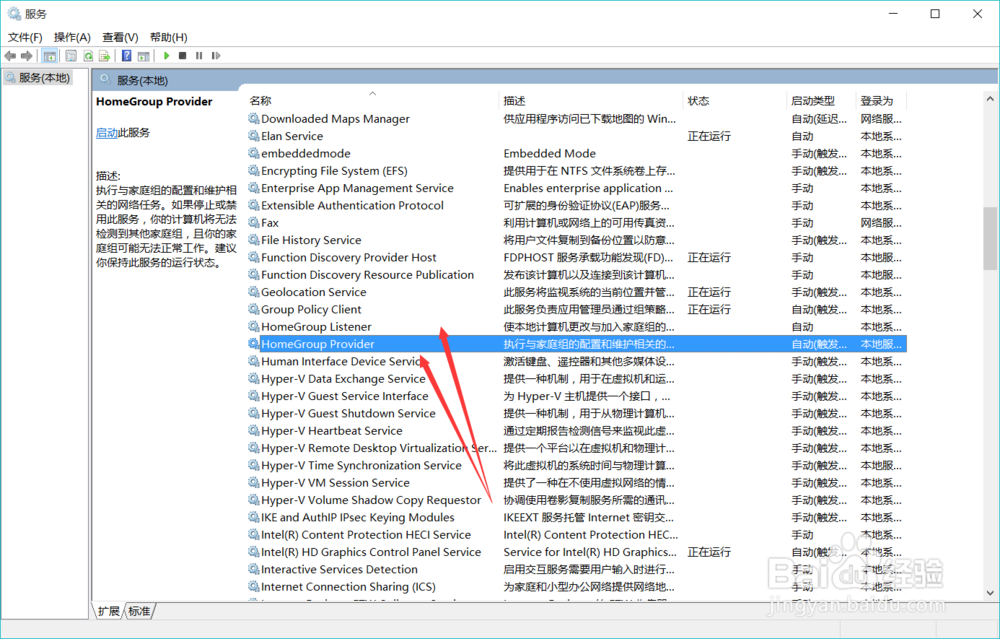
Task: Click the sort arrow above 名称 column
Action: tap(373, 91)
